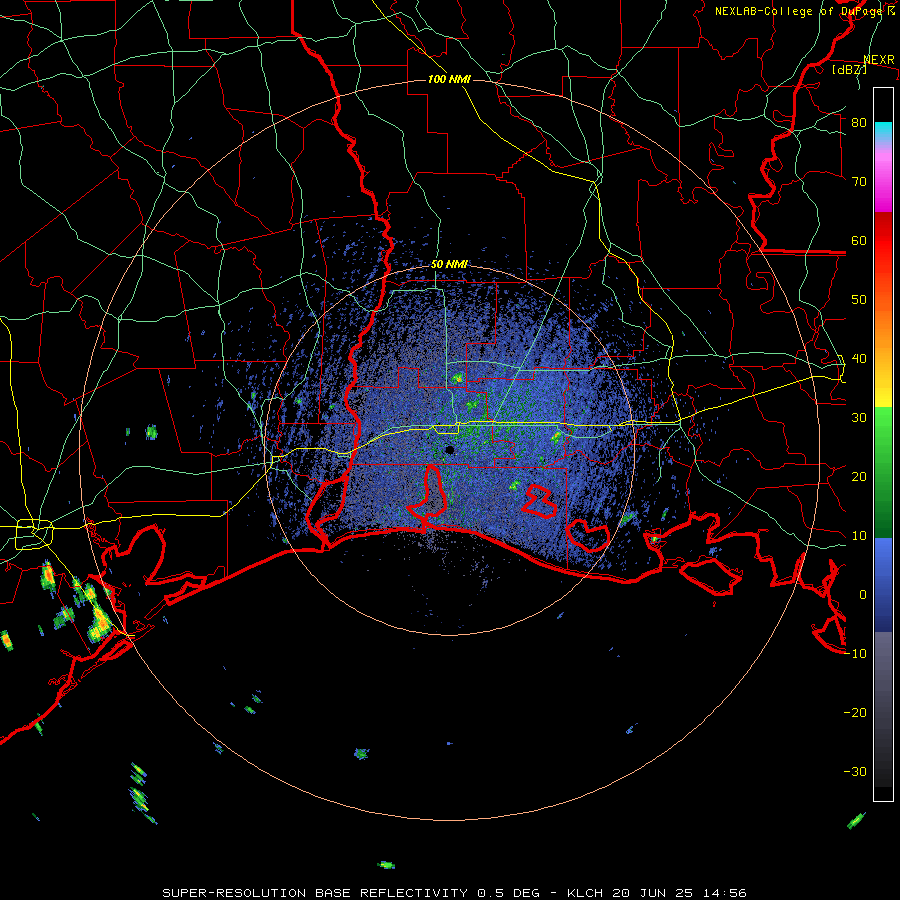Click the blue segment of the color bar
The width and height of the screenshot is (900, 900).
883,584
